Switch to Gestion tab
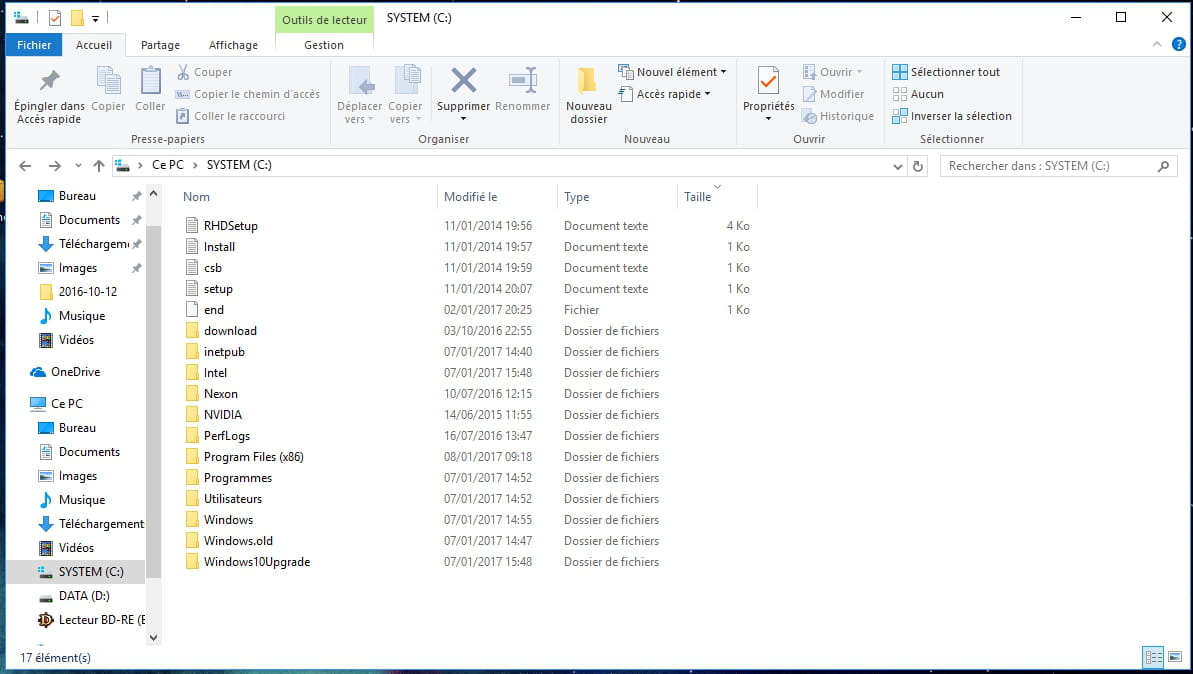This screenshot has height=674, width=1193. [x=324, y=45]
